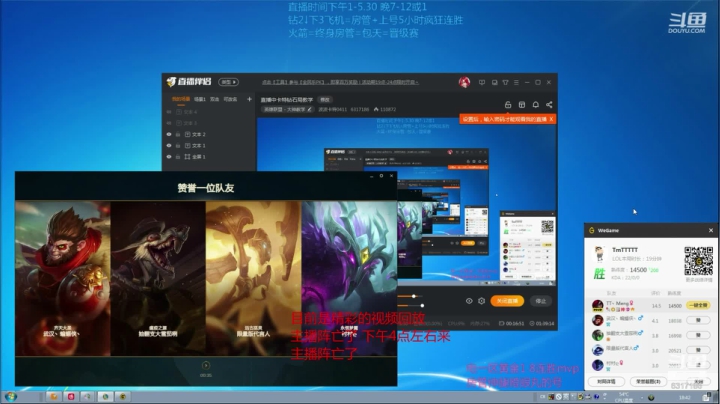The image size is (720, 404).
Task: Open the red taskbar app icon
Action: (71, 397)
